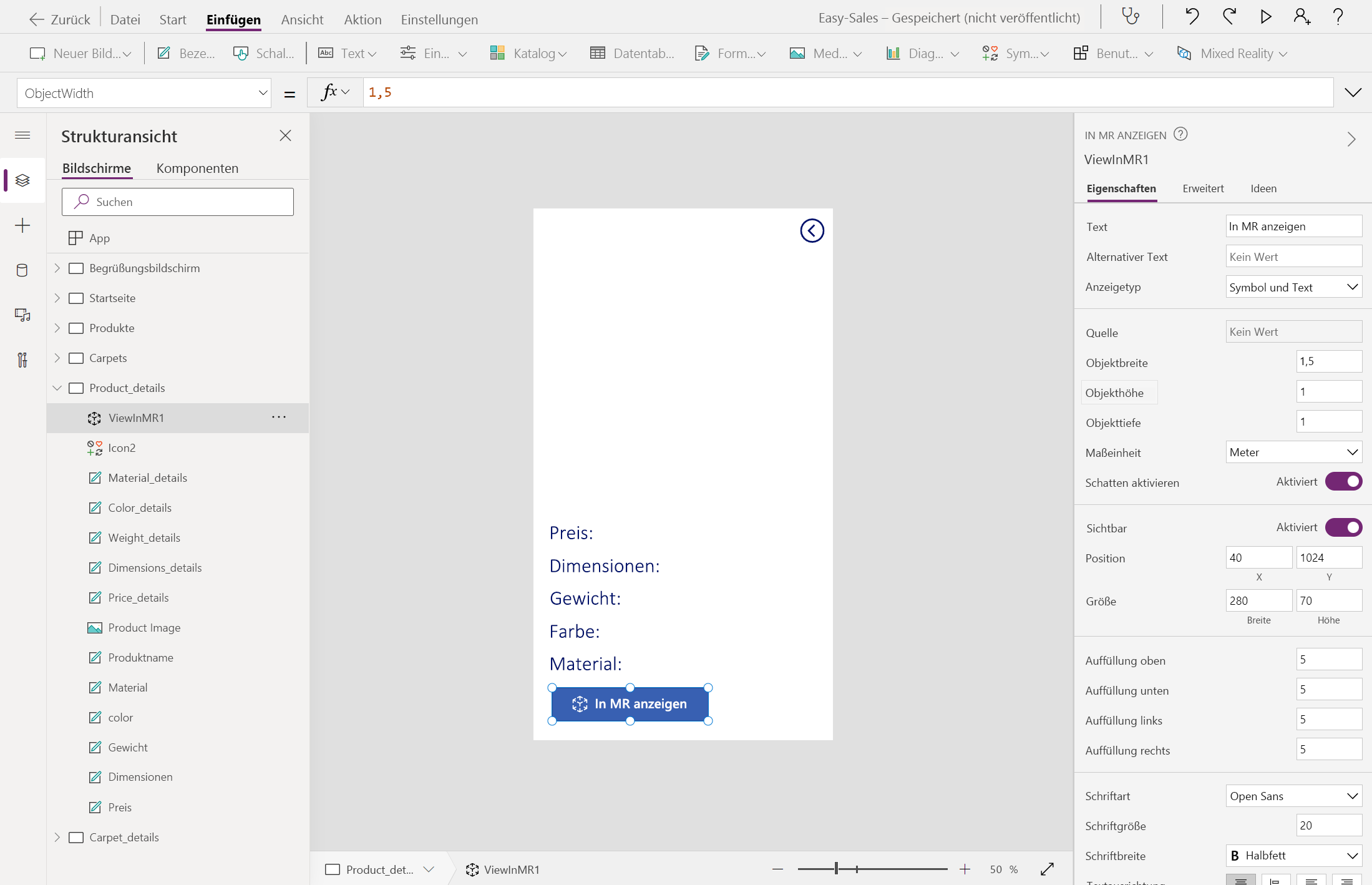The height and width of the screenshot is (885, 1372).
Task: Toggle Schatten aktivieren switch
Action: (1343, 482)
